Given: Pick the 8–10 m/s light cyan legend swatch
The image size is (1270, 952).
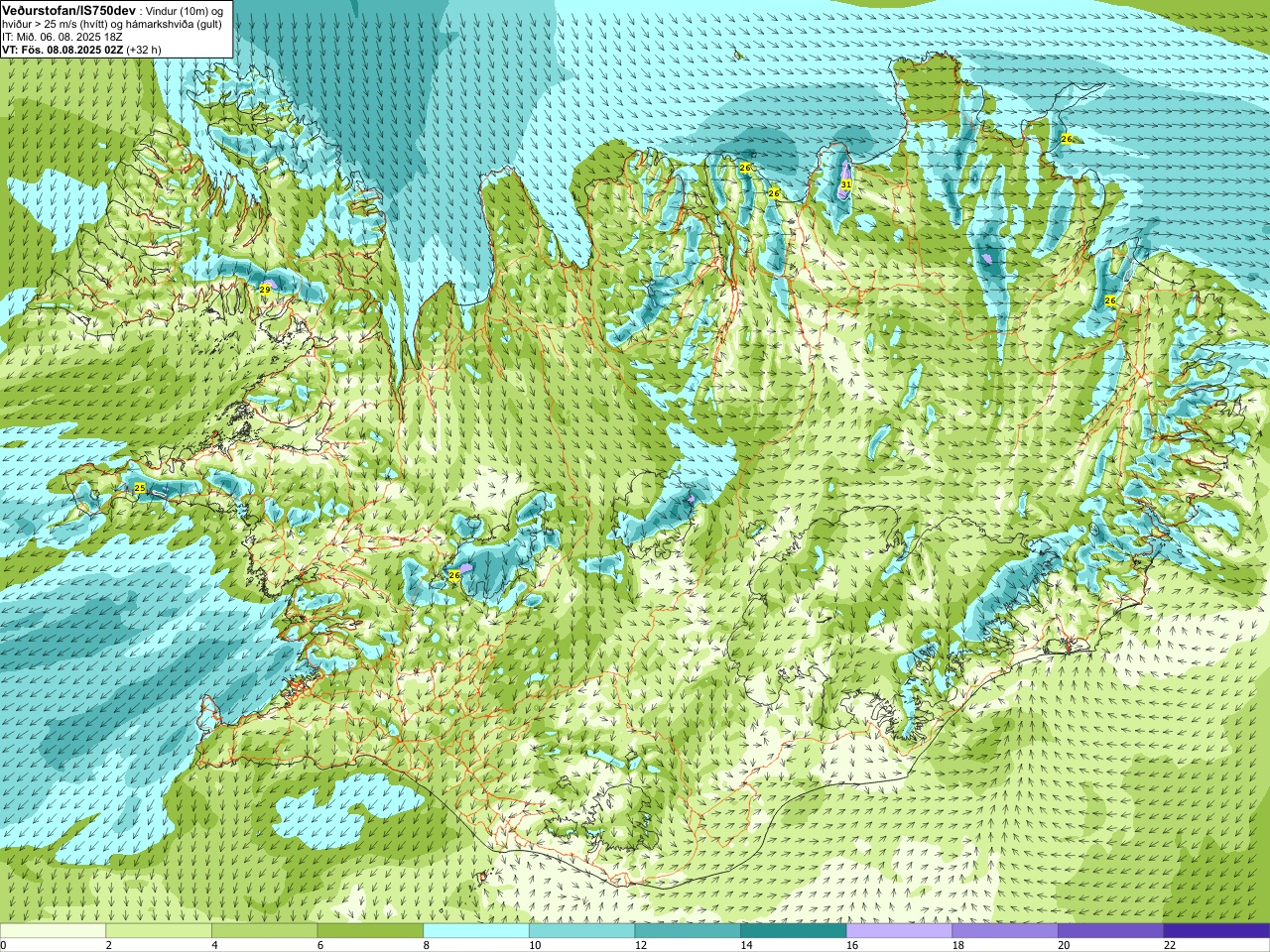Looking at the screenshot, I should [x=476, y=931].
